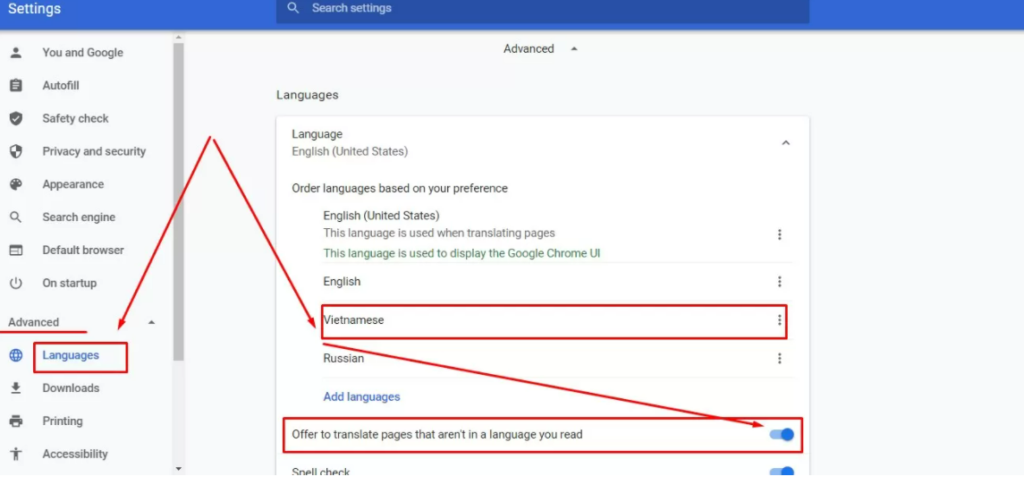
Task: Click the search magnifier icon in settings bar
Action: pos(293,8)
